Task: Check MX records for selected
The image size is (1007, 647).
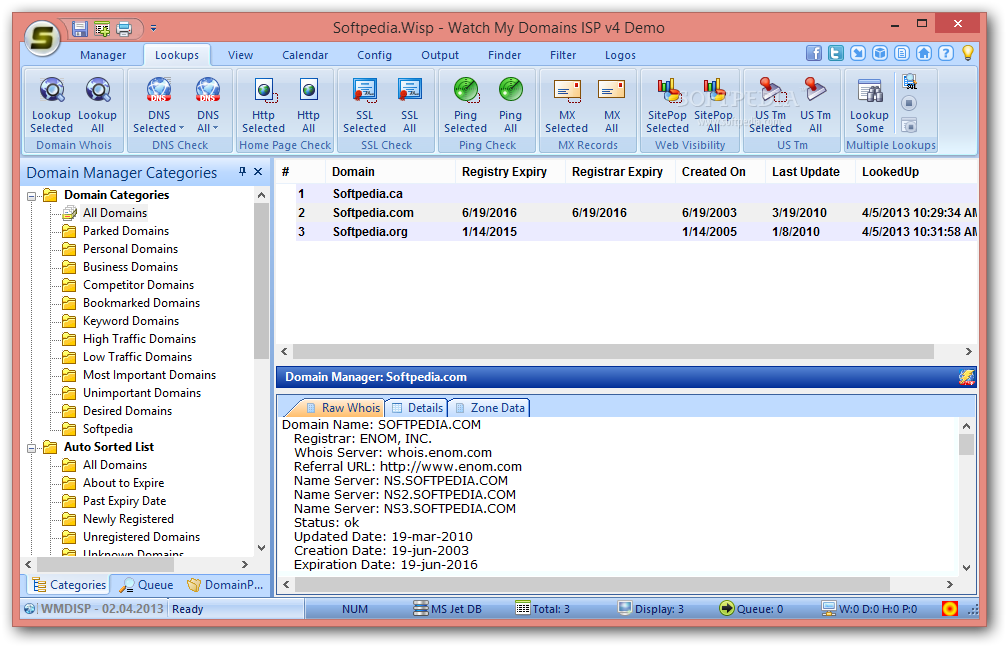Action: [x=566, y=105]
